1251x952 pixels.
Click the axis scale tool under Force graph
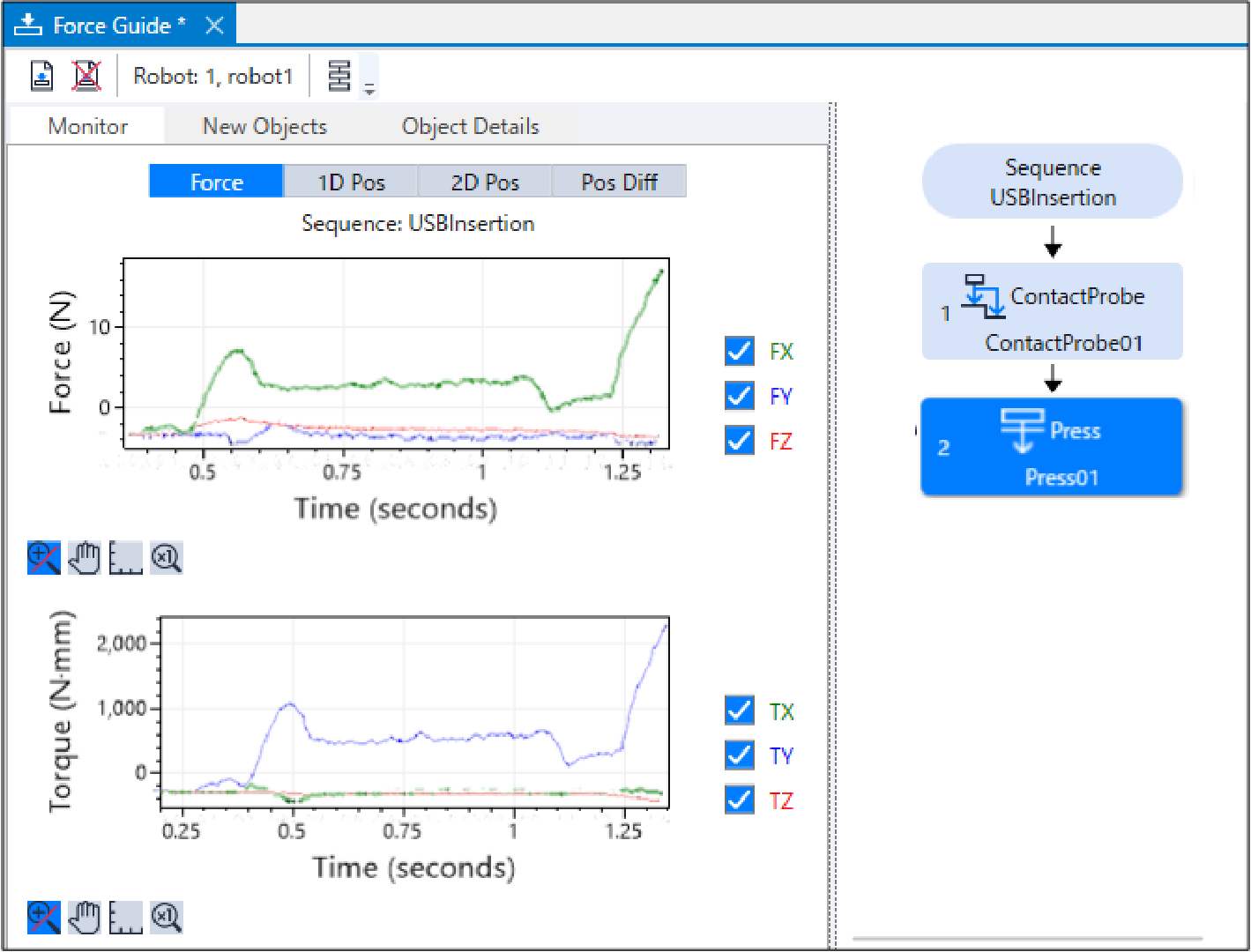[x=125, y=558]
